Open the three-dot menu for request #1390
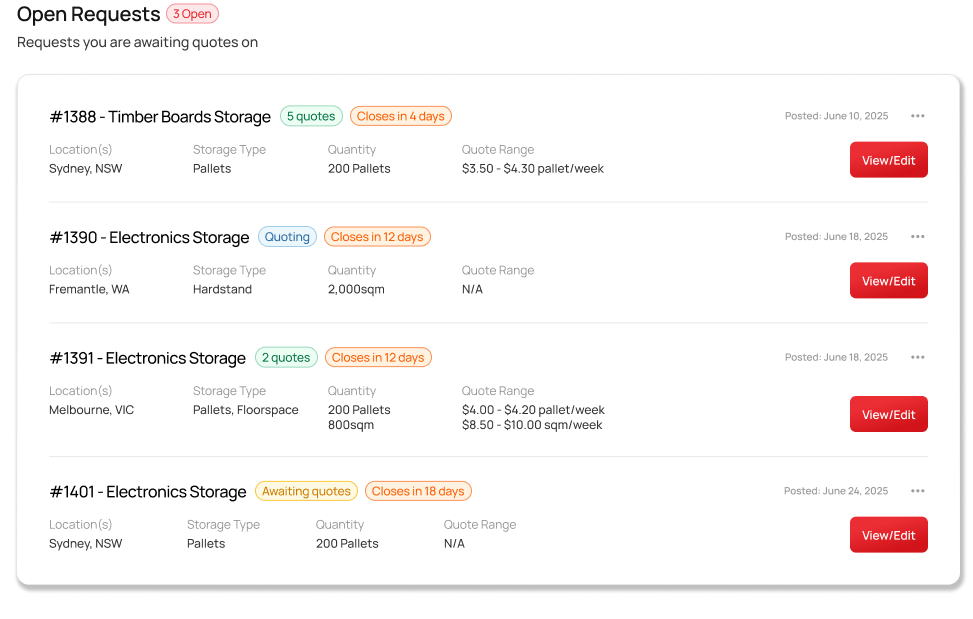973x619 pixels. (x=917, y=237)
